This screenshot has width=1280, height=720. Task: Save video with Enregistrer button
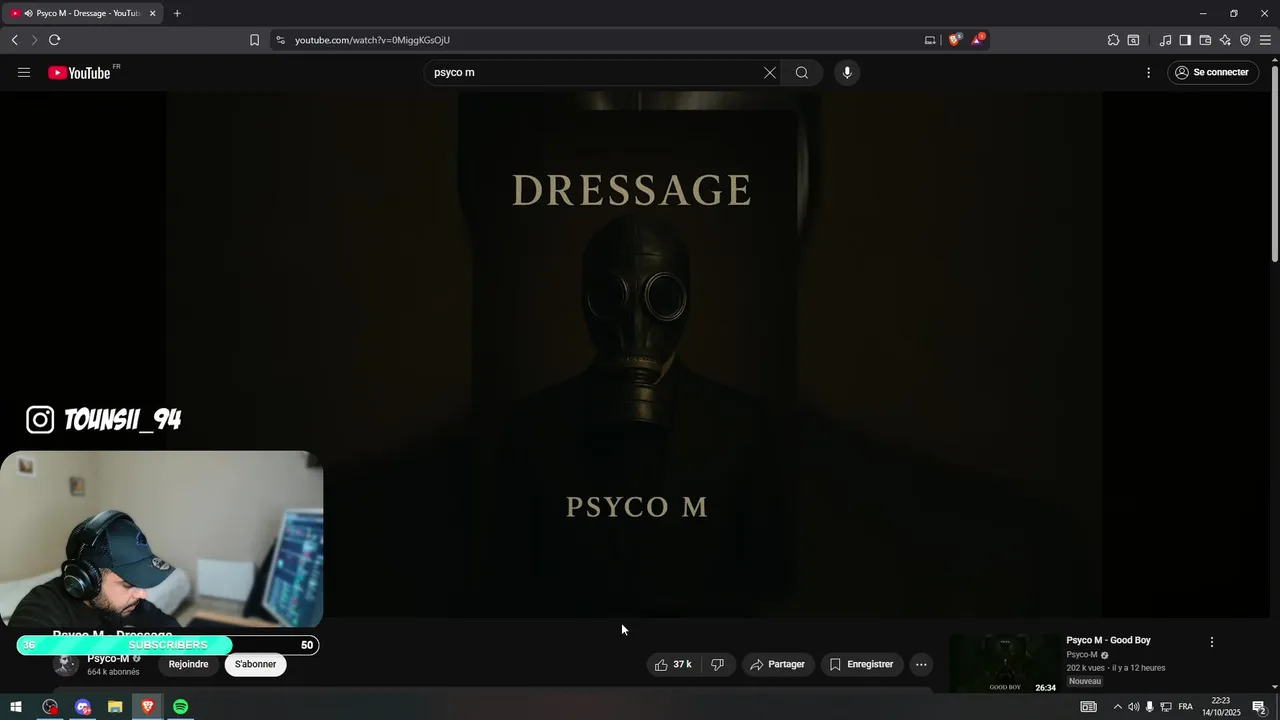(861, 664)
